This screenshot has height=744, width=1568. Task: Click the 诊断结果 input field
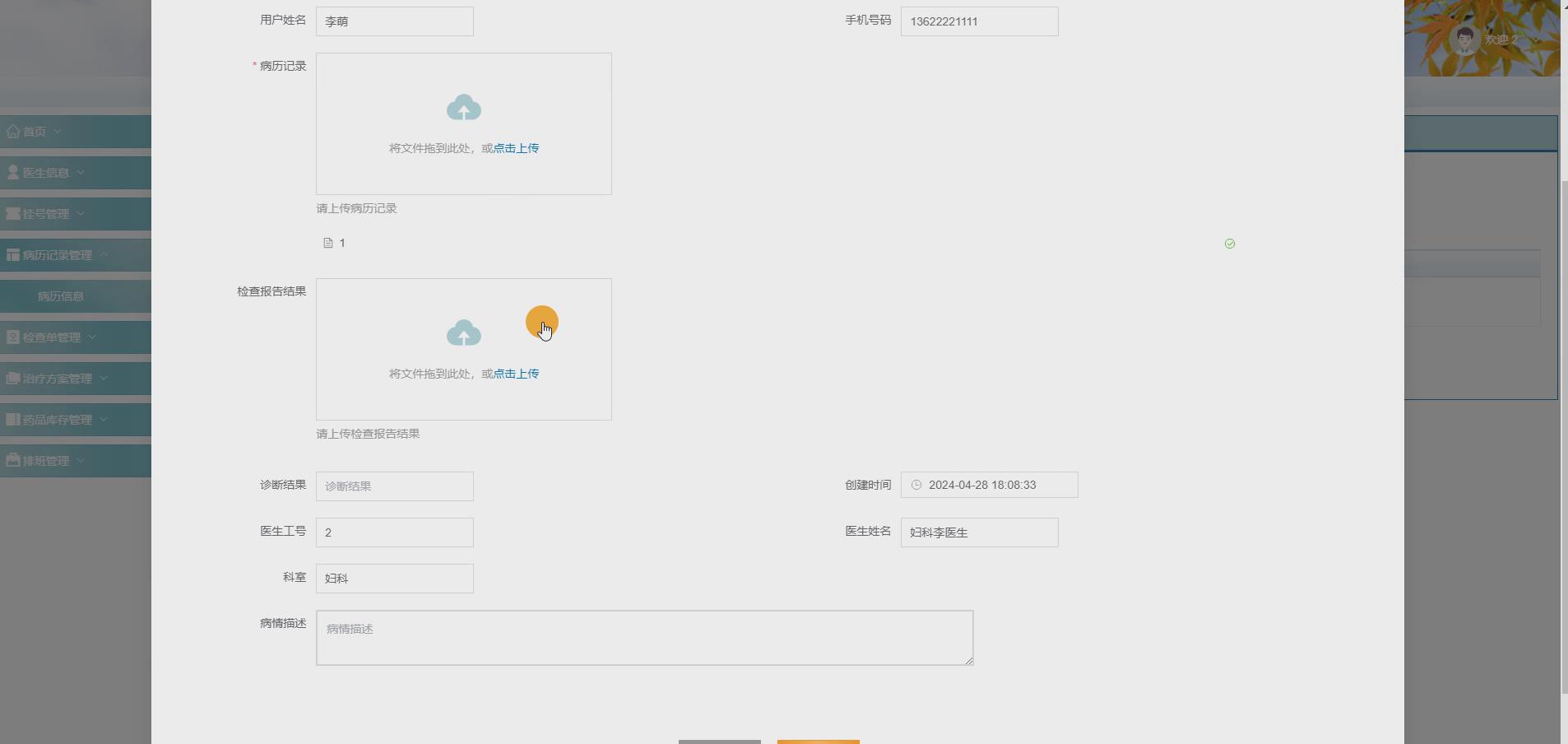(x=395, y=486)
